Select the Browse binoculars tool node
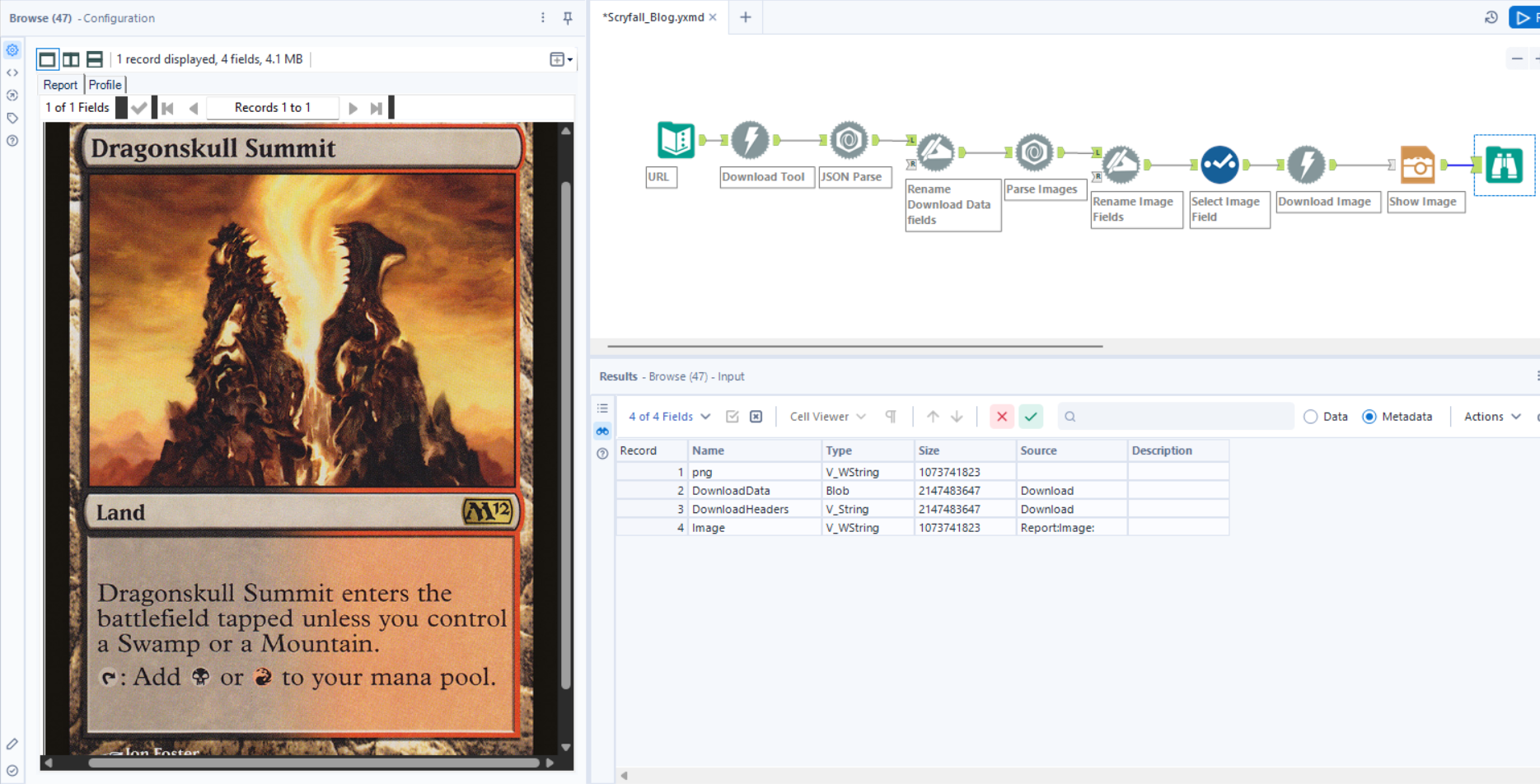1540x784 pixels. [1504, 165]
